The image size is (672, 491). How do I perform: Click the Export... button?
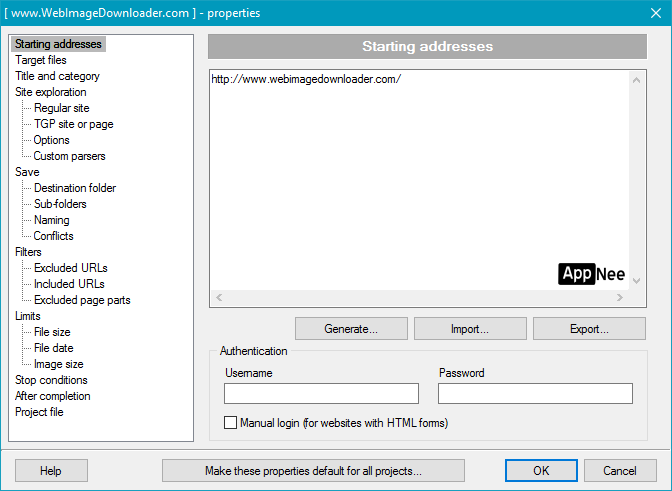589,329
